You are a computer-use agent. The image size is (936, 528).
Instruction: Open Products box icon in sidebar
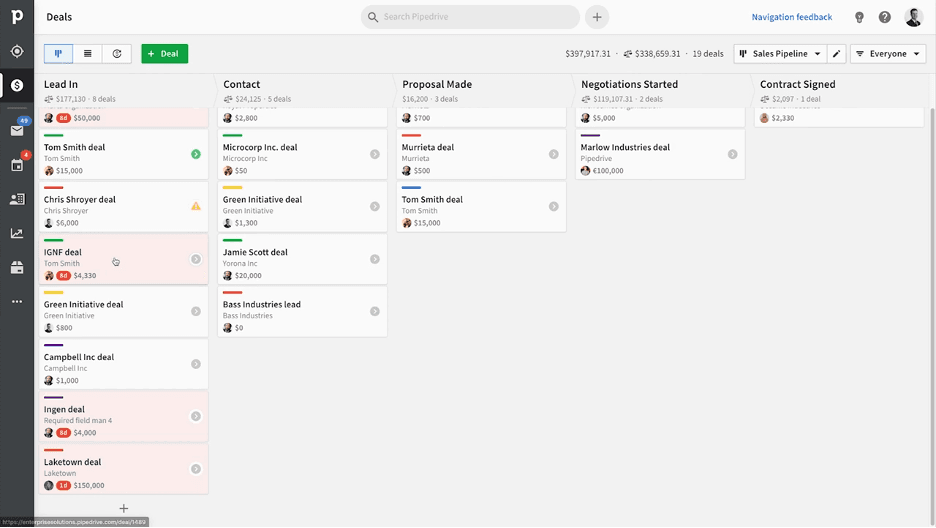point(17,267)
